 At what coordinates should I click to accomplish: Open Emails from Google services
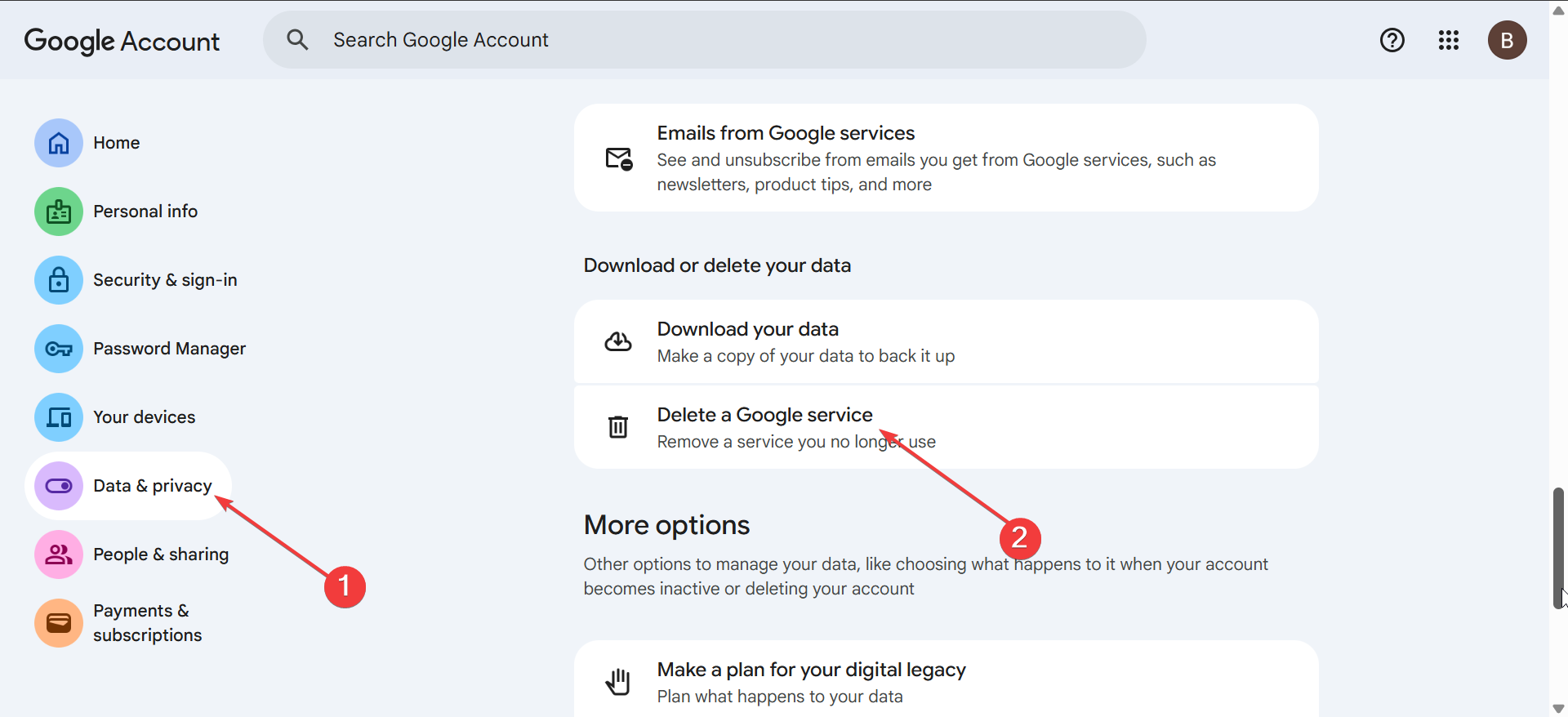[x=946, y=158]
